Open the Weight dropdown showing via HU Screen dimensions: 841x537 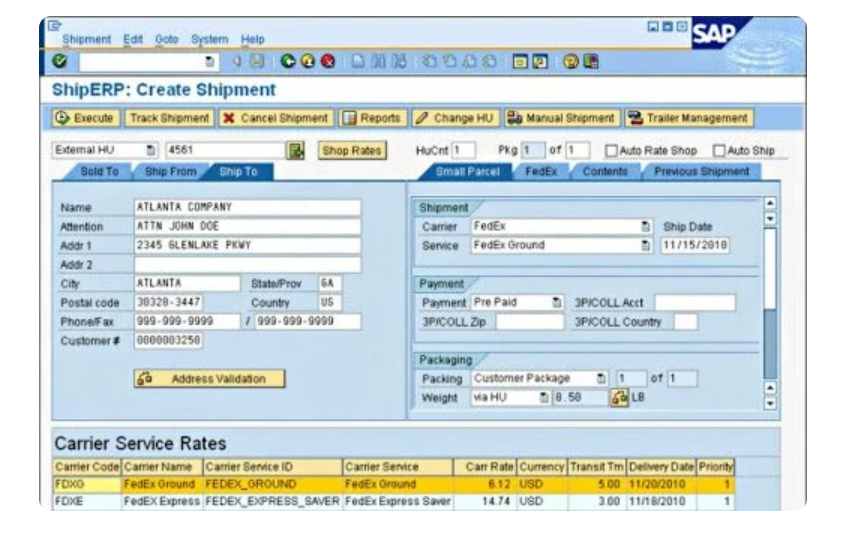[544, 398]
